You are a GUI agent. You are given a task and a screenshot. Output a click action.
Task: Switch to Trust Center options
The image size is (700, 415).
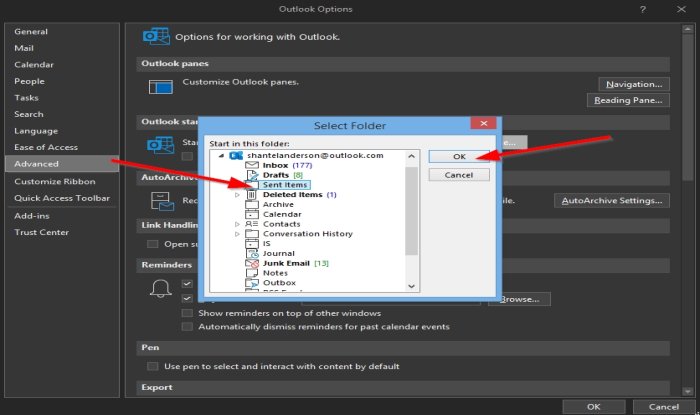pyautogui.click(x=42, y=232)
